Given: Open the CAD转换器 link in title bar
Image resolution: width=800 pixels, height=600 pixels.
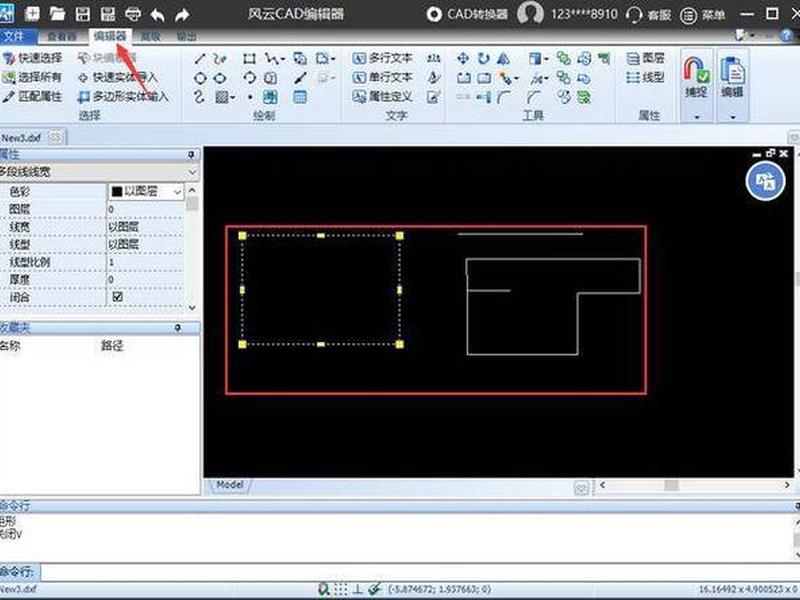Looking at the screenshot, I should (x=468, y=14).
